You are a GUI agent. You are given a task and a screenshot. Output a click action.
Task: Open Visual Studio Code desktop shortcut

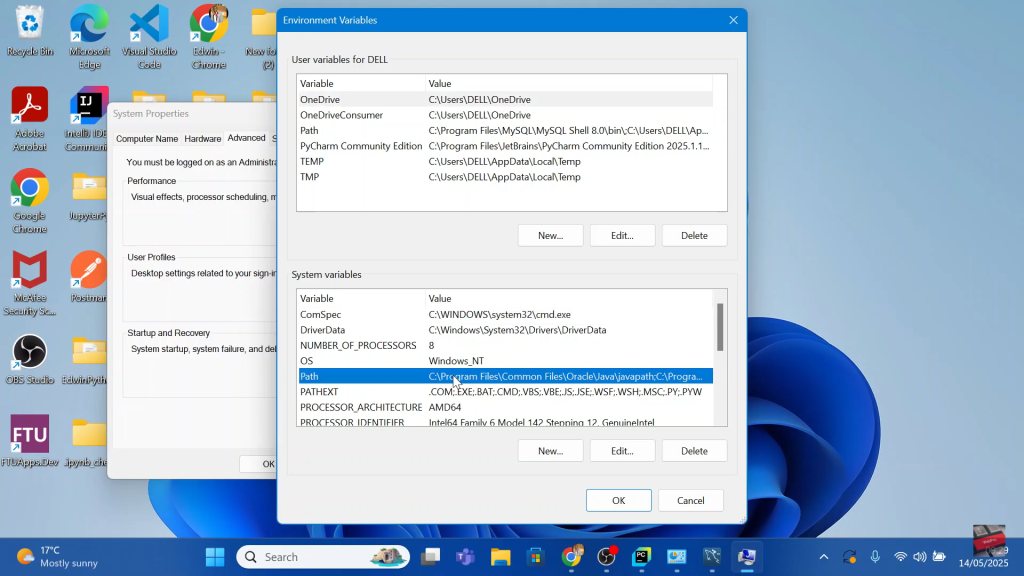tap(149, 36)
